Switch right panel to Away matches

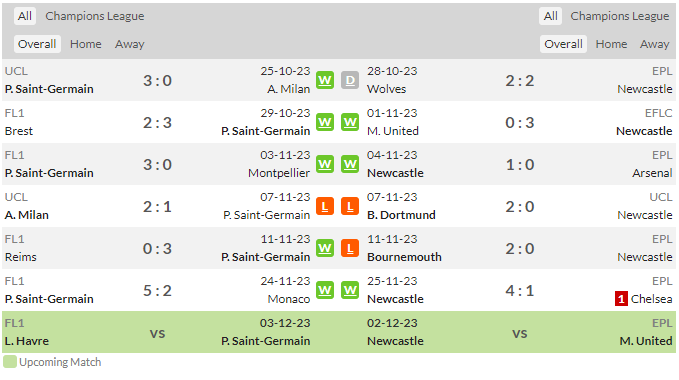pos(655,44)
